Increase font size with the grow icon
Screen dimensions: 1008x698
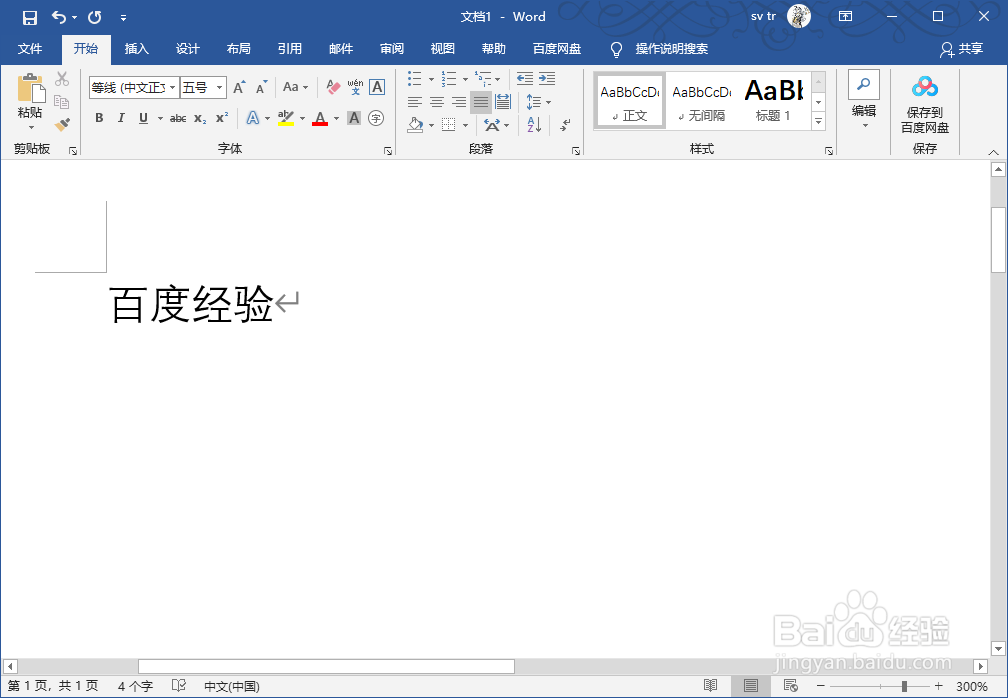(x=239, y=87)
